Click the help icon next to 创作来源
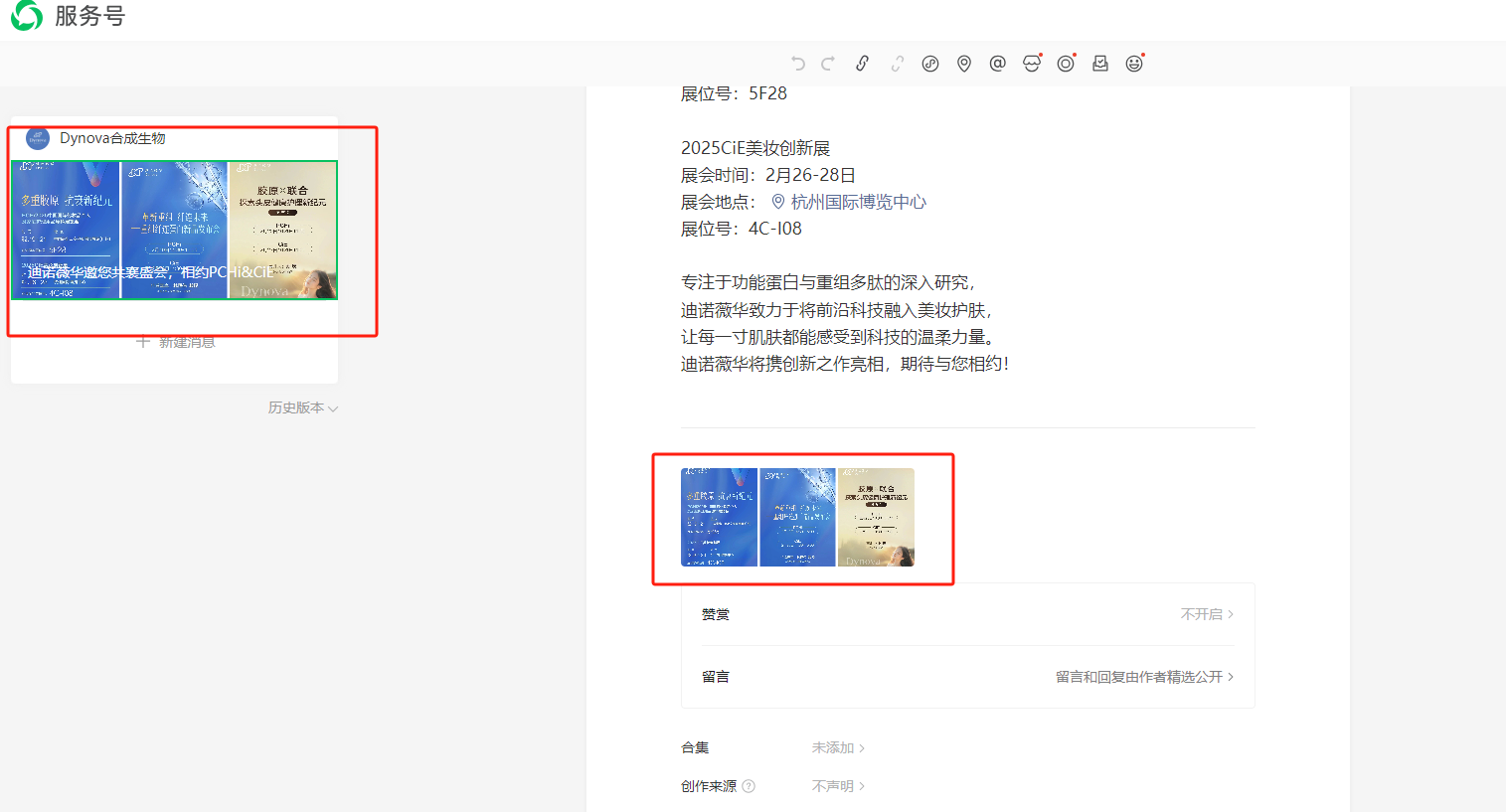Viewport: 1506px width, 812px height. pyautogui.click(x=749, y=786)
